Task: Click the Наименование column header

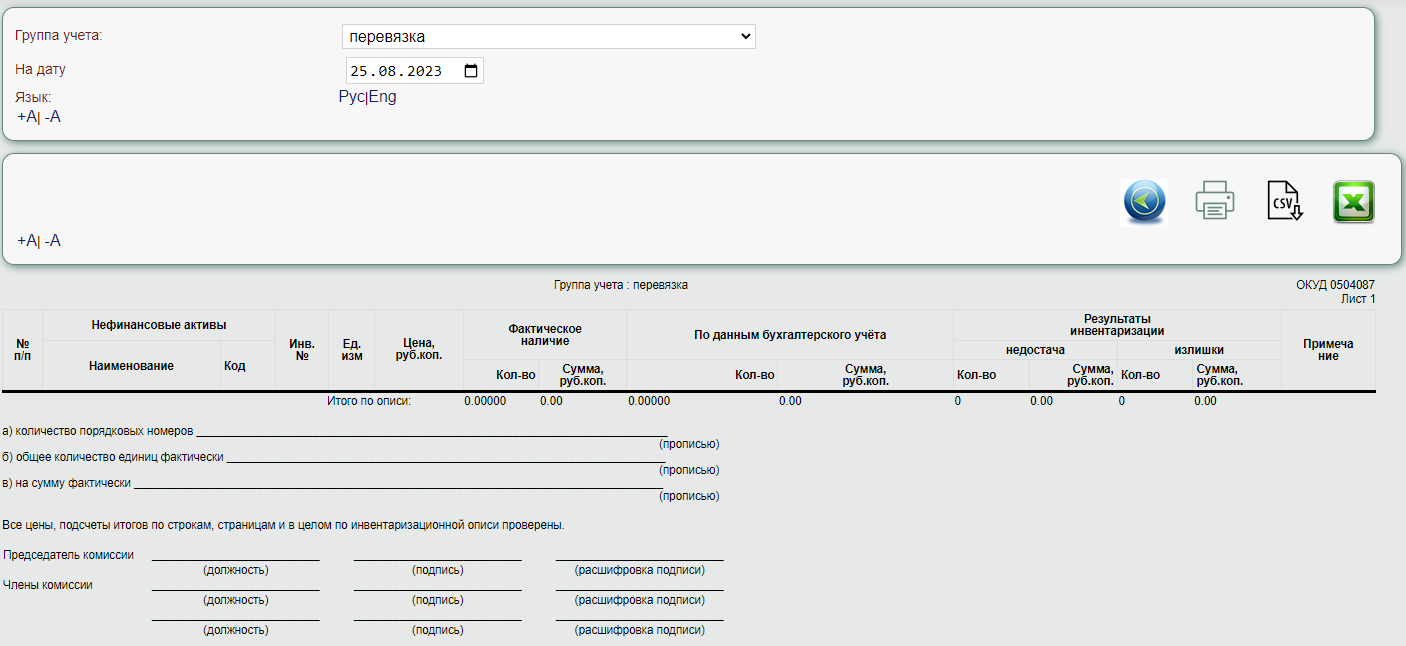Action: 131,366
